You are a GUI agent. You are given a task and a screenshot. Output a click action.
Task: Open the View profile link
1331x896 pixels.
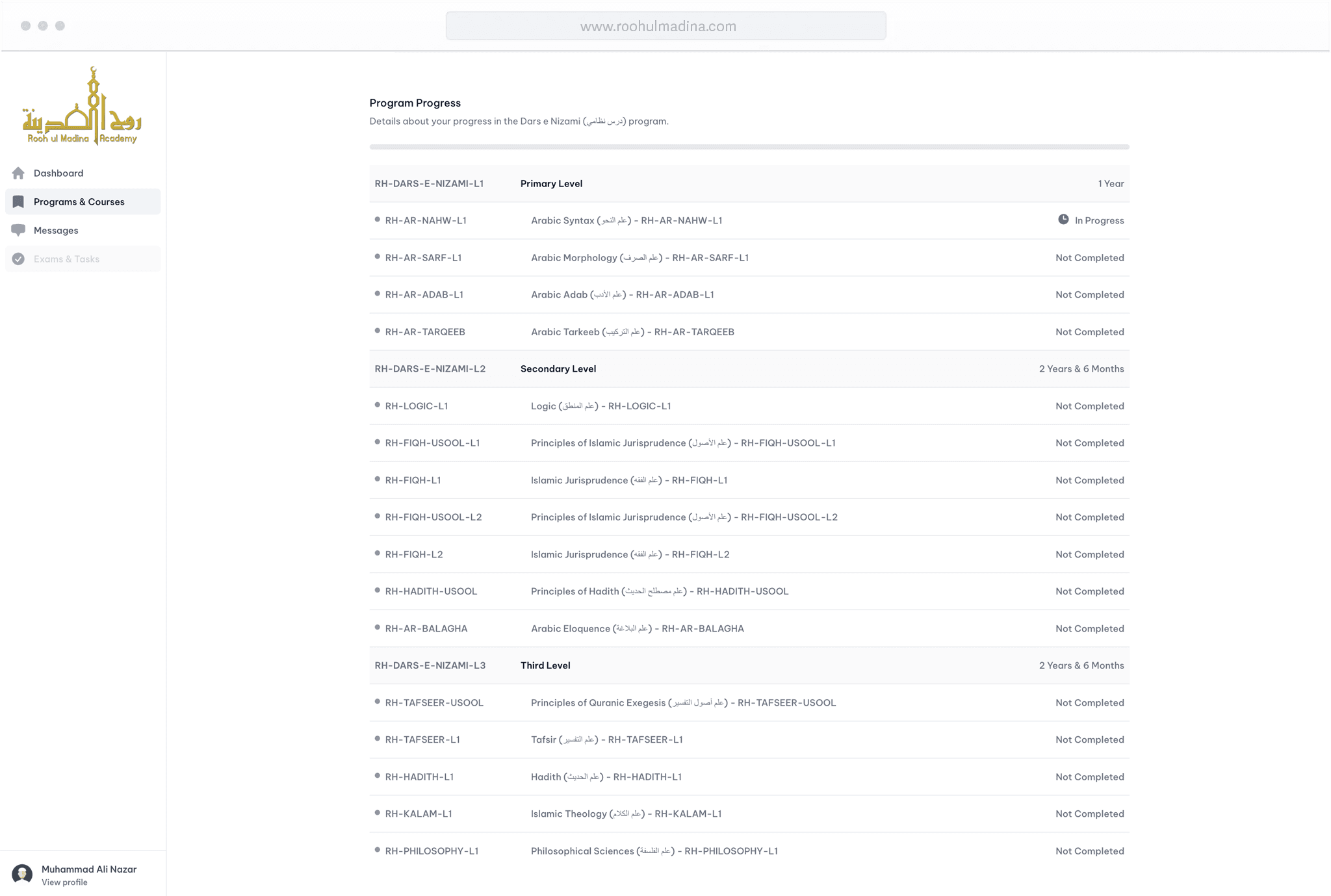point(64,882)
